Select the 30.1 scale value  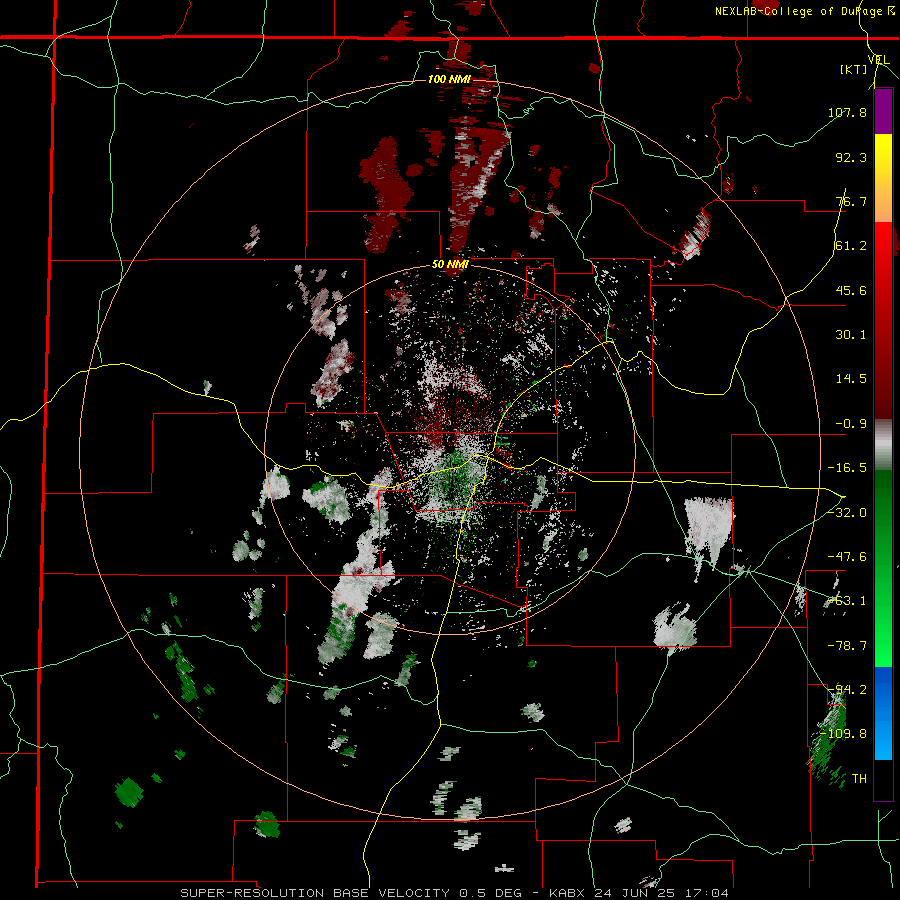[x=851, y=334]
